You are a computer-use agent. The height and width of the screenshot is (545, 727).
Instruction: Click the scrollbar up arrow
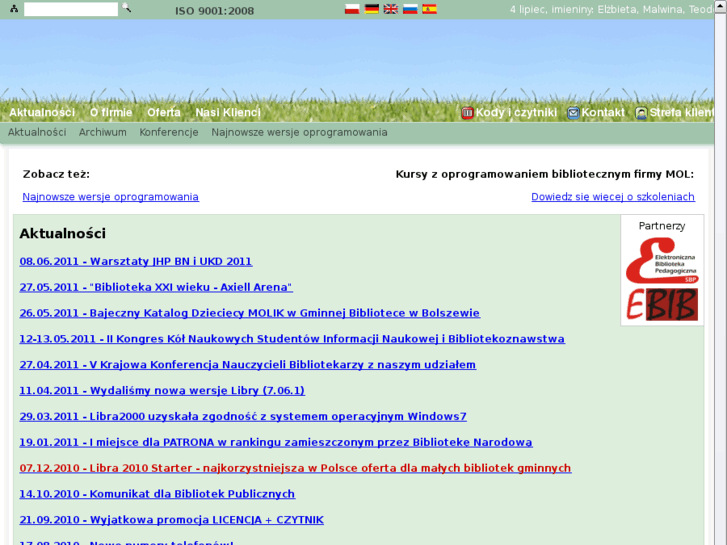click(721, 6)
